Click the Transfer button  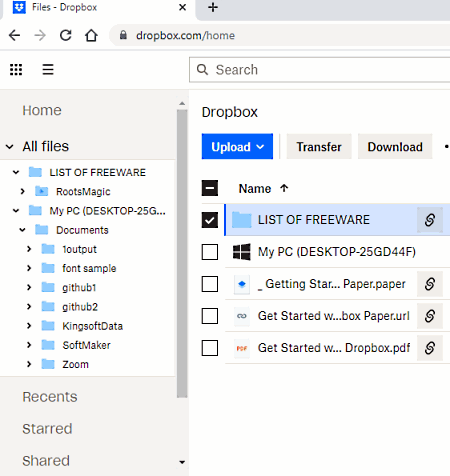coord(319,147)
